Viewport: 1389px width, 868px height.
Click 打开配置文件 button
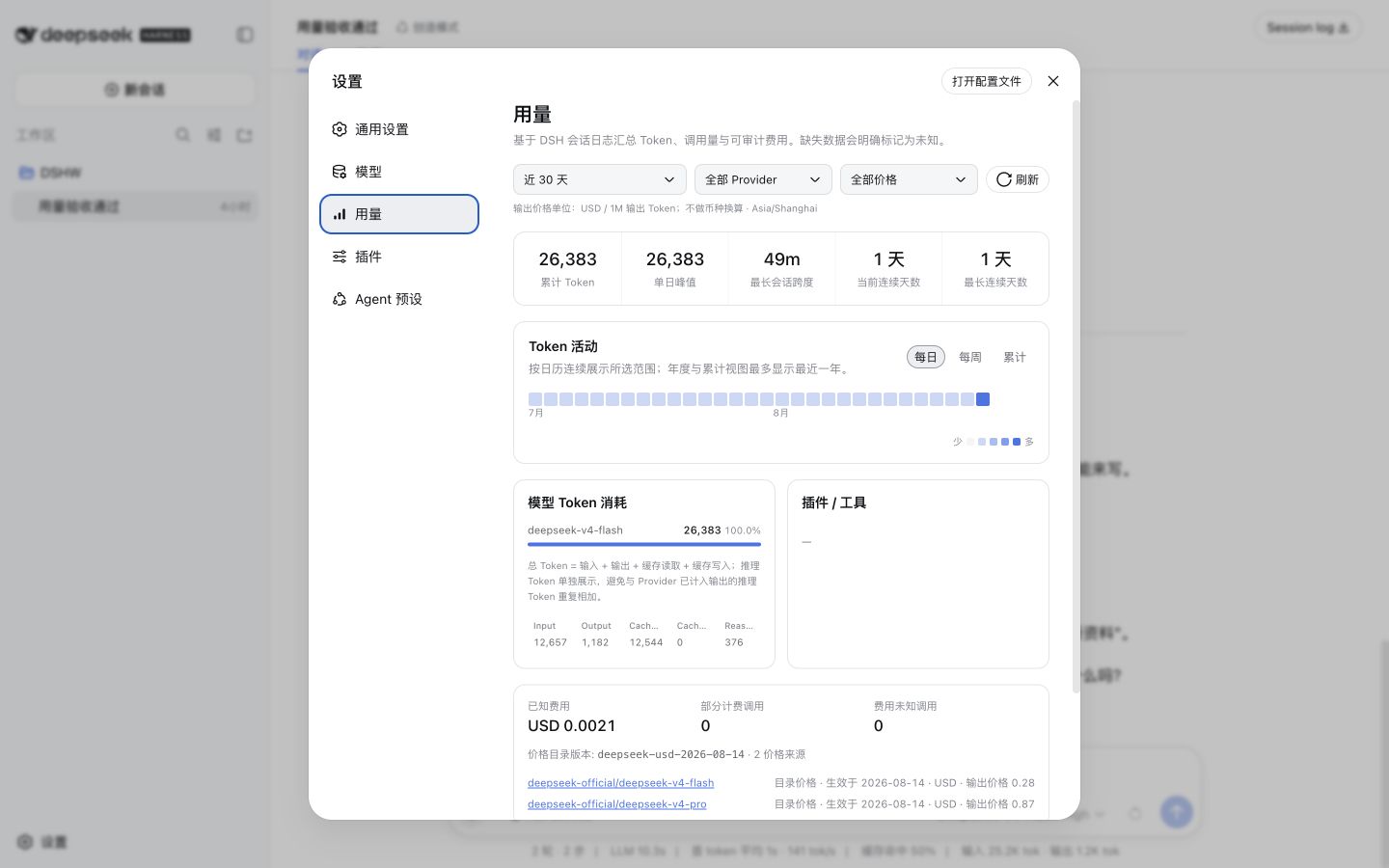pos(987,81)
